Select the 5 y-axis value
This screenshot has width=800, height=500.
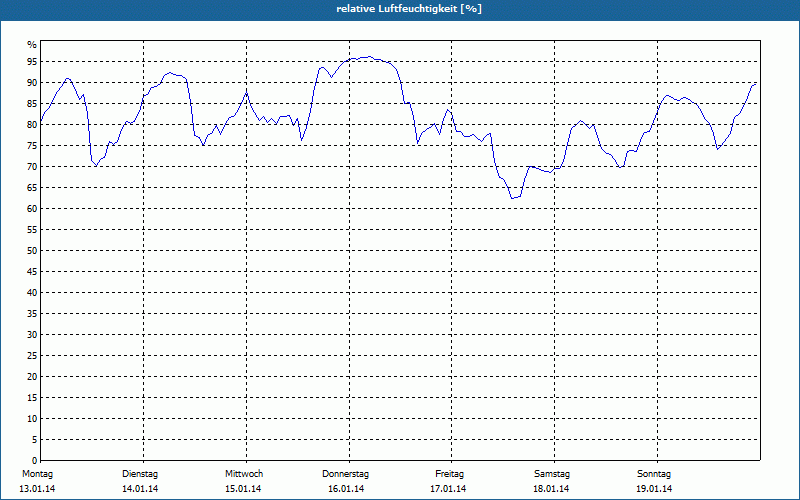(34, 439)
